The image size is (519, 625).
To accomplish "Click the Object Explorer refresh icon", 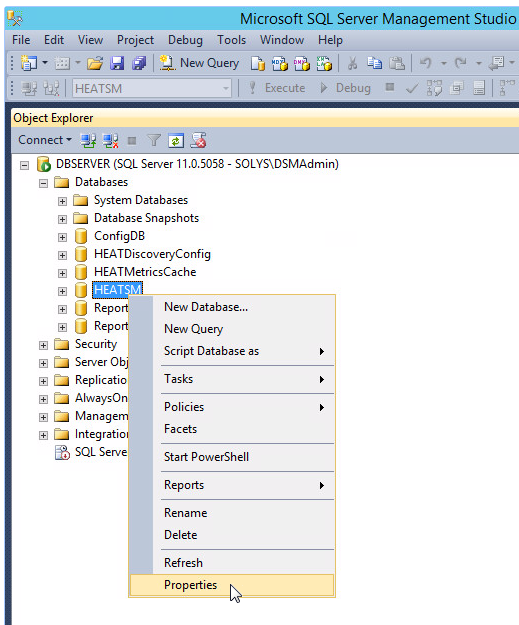I will 176,141.
